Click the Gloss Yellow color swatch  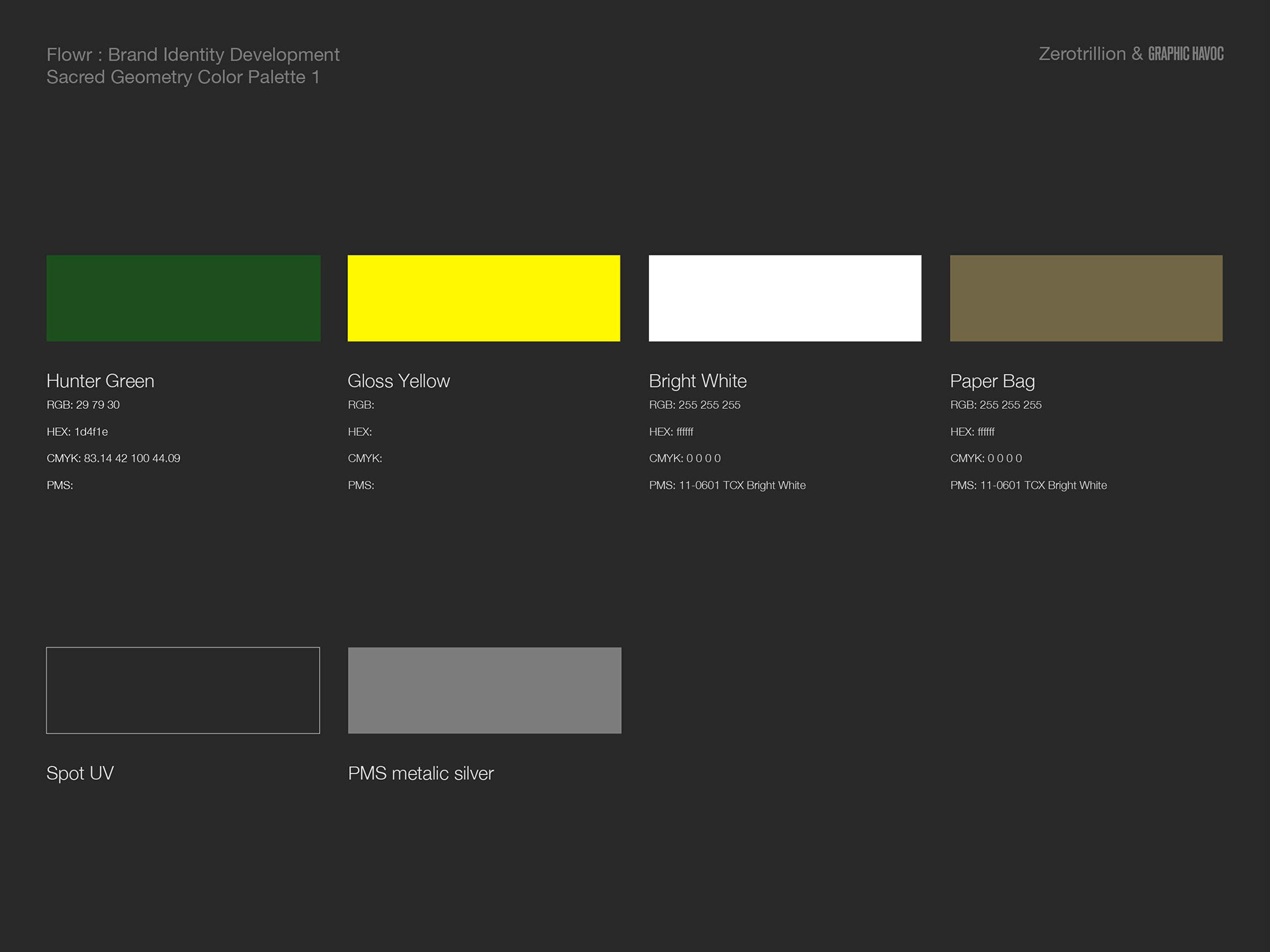pos(484,298)
